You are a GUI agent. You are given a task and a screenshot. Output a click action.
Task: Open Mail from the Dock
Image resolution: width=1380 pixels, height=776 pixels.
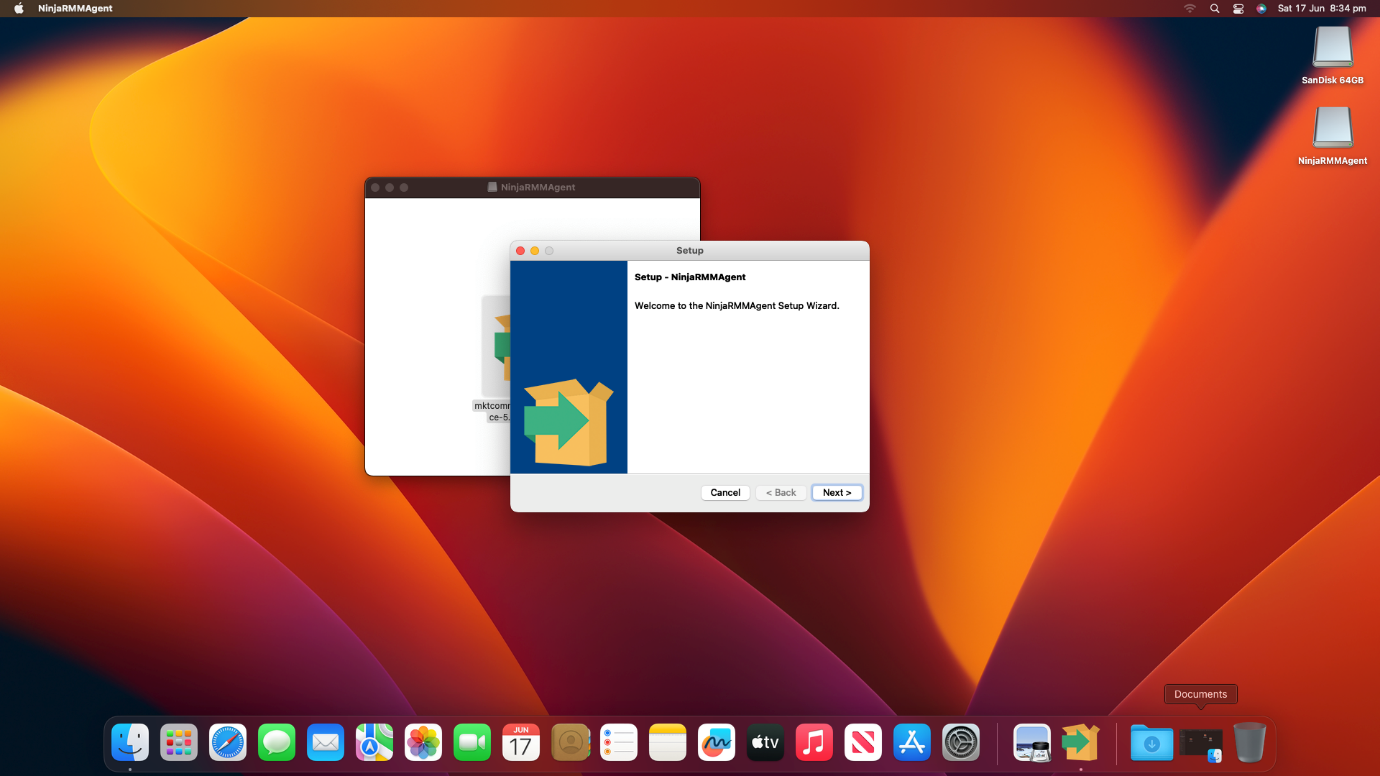(326, 743)
